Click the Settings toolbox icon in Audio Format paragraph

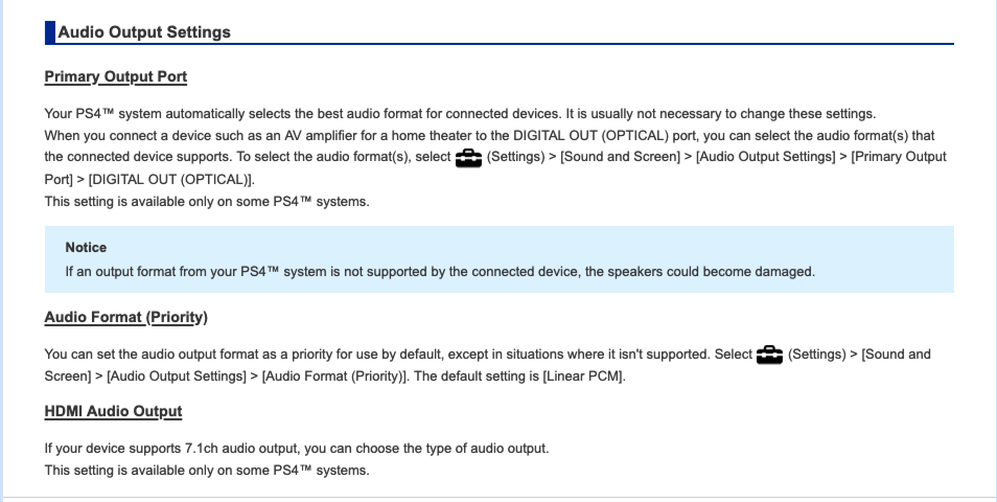(769, 355)
